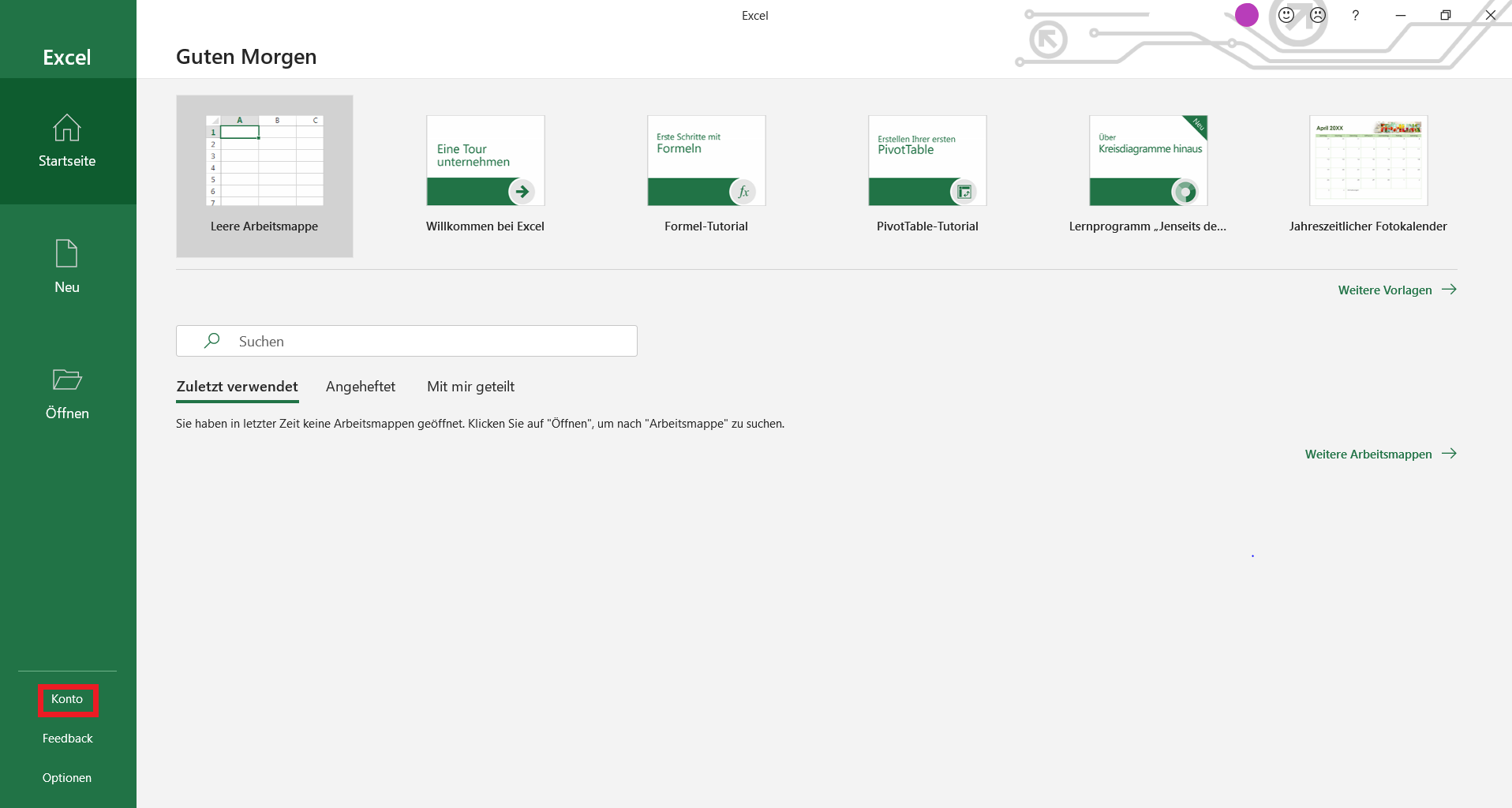Switch to the Mit mir geteilt tab
Viewport: 1512px width, 808px height.
(470, 387)
